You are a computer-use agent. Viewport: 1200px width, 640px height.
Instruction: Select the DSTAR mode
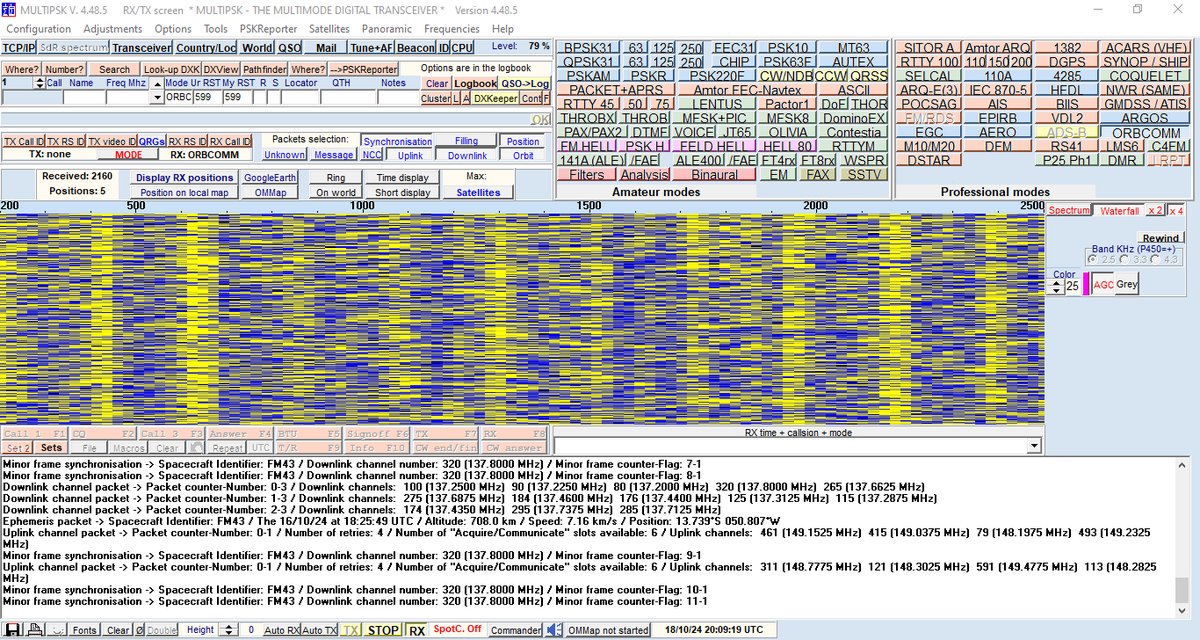[x=927, y=160]
